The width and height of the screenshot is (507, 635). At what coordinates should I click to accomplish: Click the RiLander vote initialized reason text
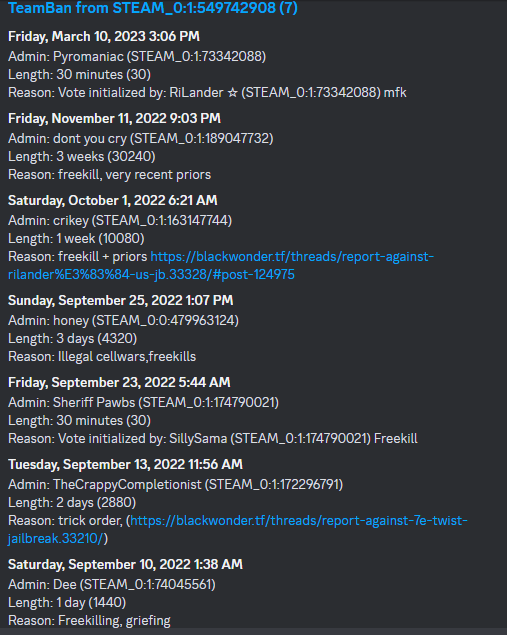tap(207, 93)
